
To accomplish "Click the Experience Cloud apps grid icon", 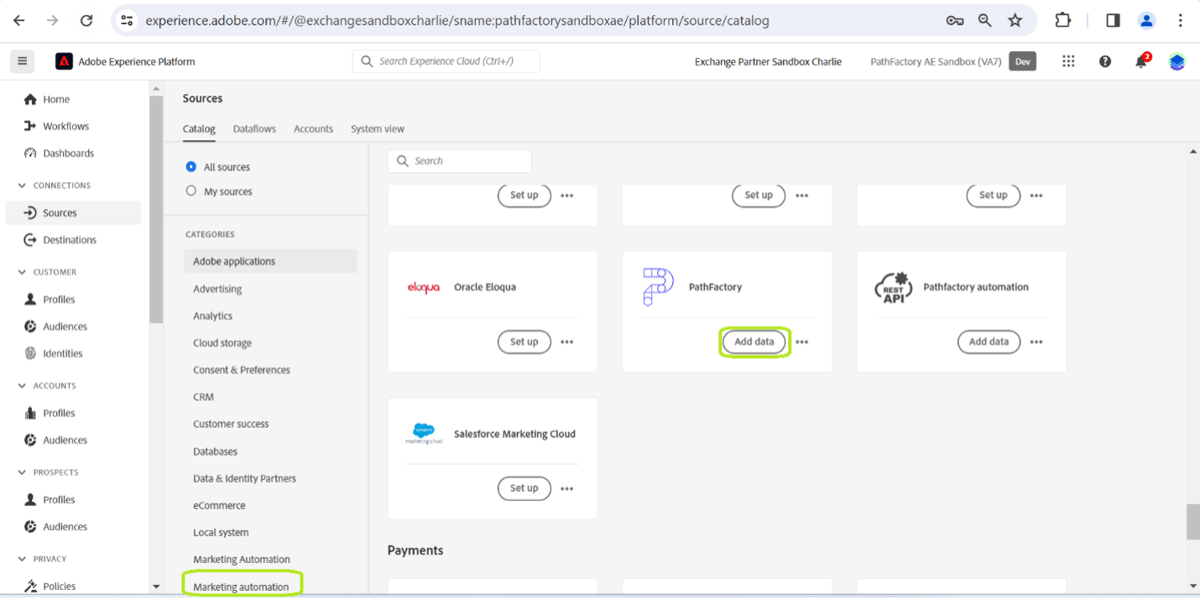I will pos(1068,61).
